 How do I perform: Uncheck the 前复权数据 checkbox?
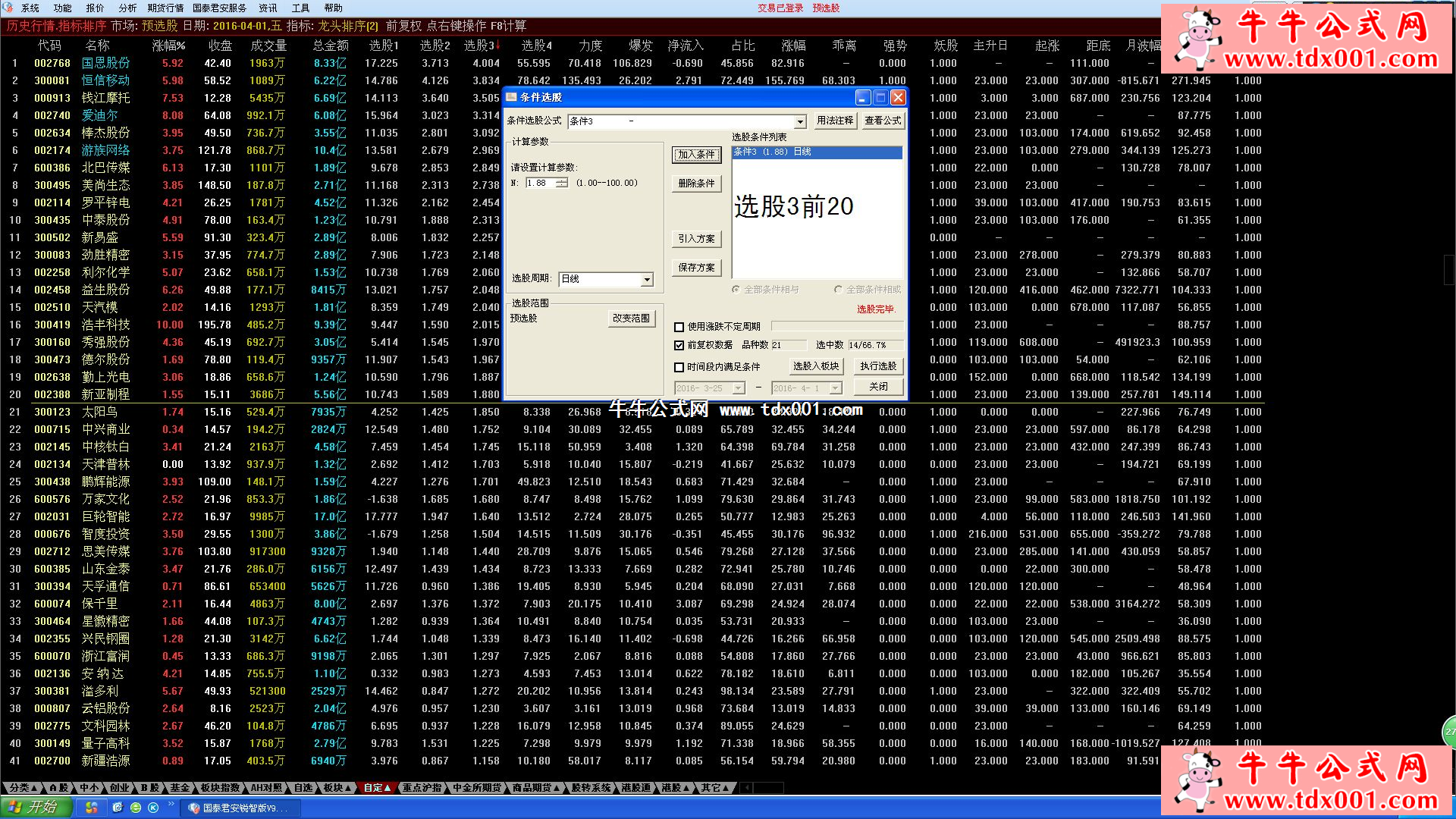coord(679,345)
